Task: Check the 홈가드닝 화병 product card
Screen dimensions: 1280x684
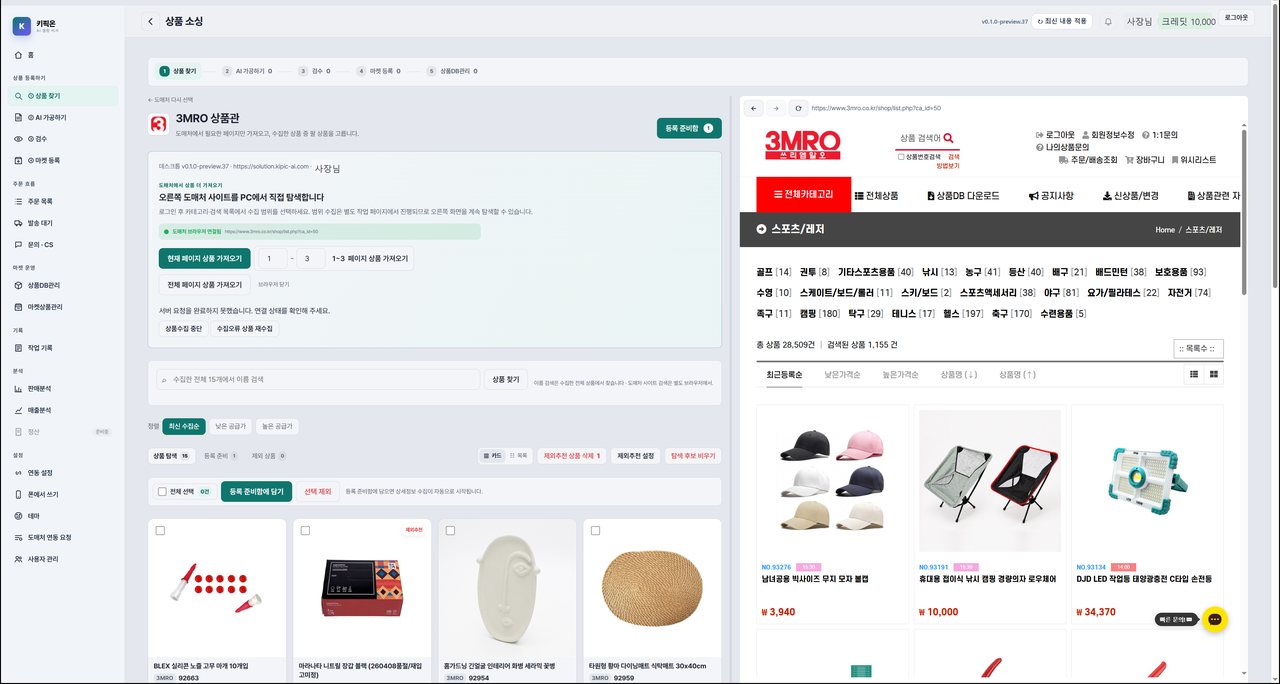Action: click(450, 531)
